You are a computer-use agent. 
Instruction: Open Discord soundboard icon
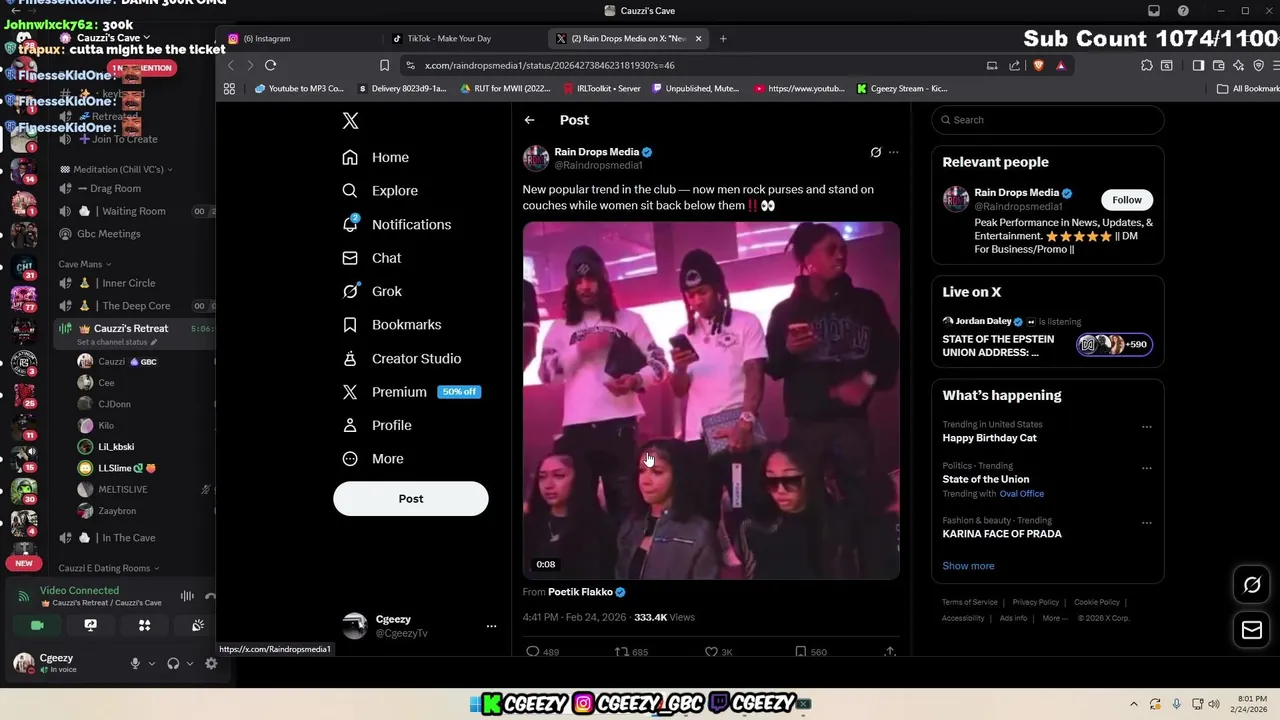click(198, 625)
